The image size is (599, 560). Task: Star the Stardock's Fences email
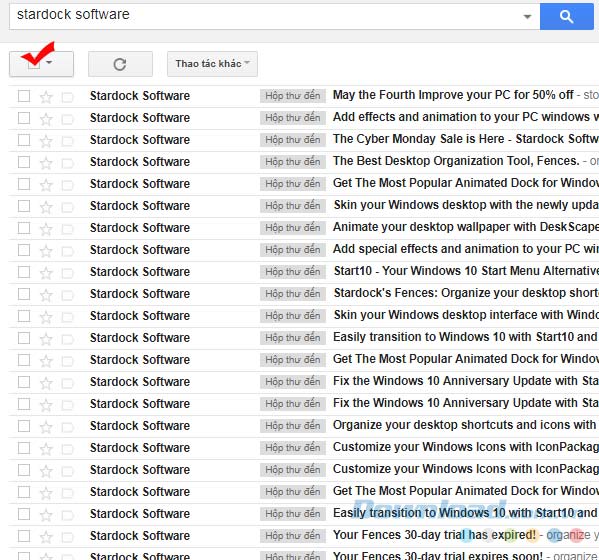point(46,295)
